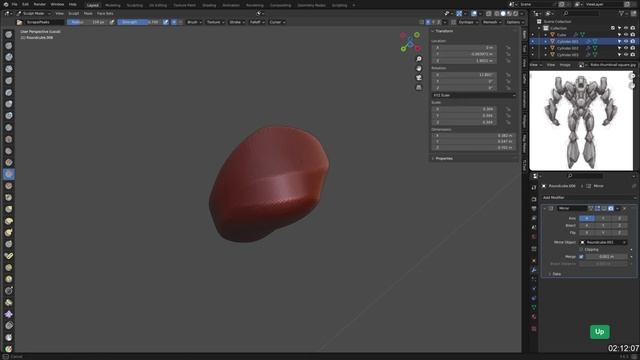Hide Cylinder.001 with its eye icon
This screenshot has height=360, width=640.
pyautogui.click(x=626, y=42)
